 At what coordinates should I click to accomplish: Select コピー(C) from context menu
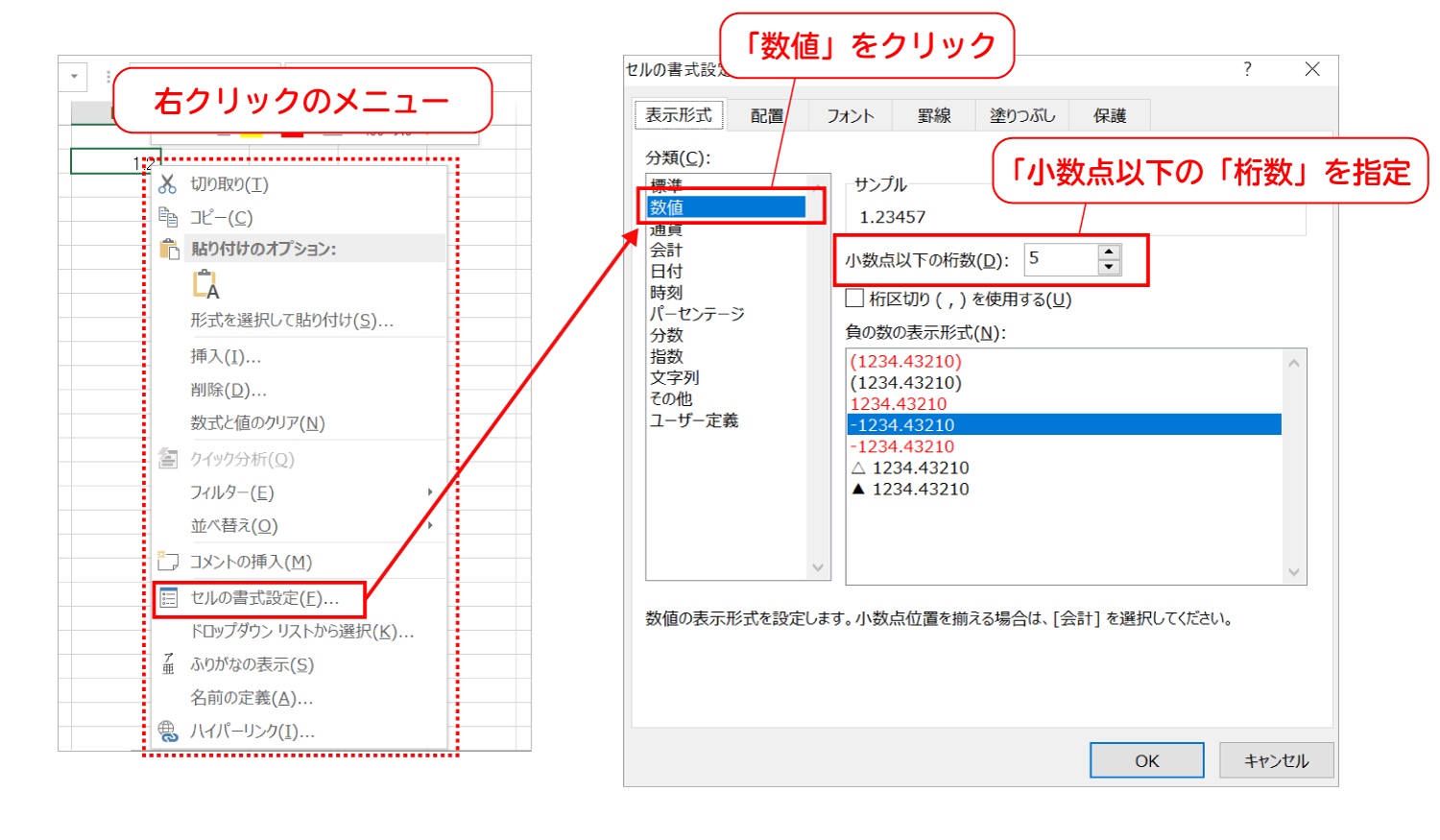coord(221,217)
